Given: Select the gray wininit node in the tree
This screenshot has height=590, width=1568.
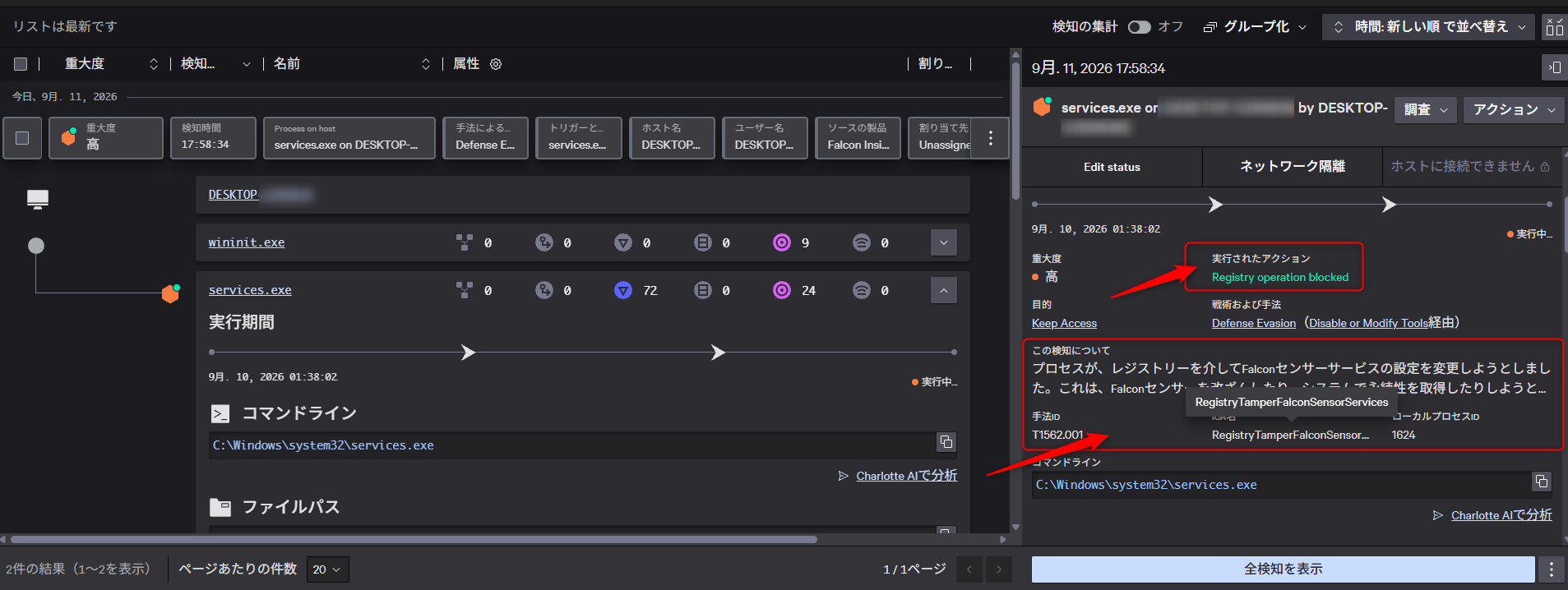Looking at the screenshot, I should point(36,246).
